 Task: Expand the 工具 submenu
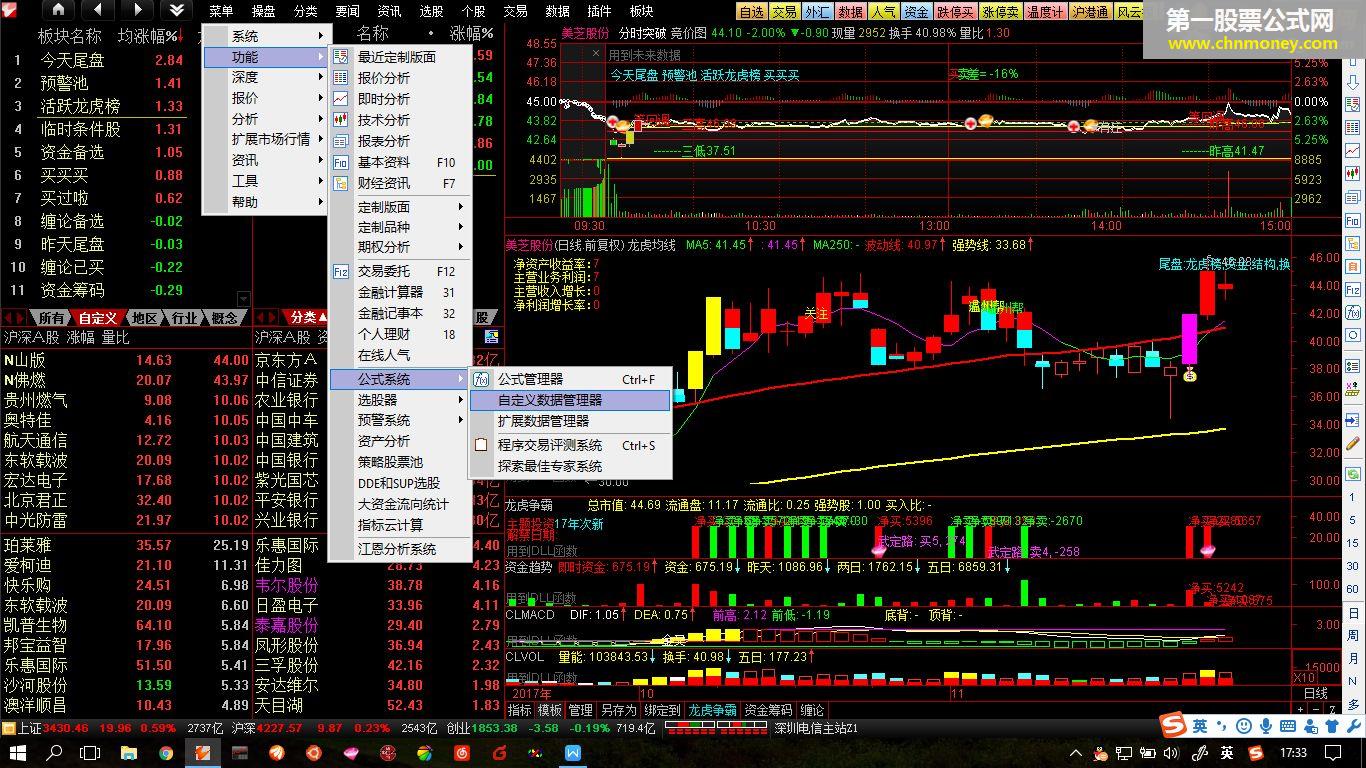(266, 181)
